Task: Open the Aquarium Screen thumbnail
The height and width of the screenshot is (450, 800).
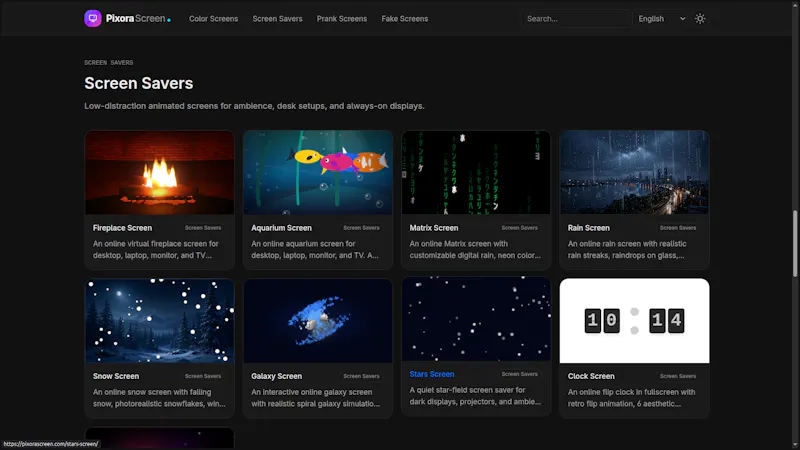Action: [x=318, y=172]
